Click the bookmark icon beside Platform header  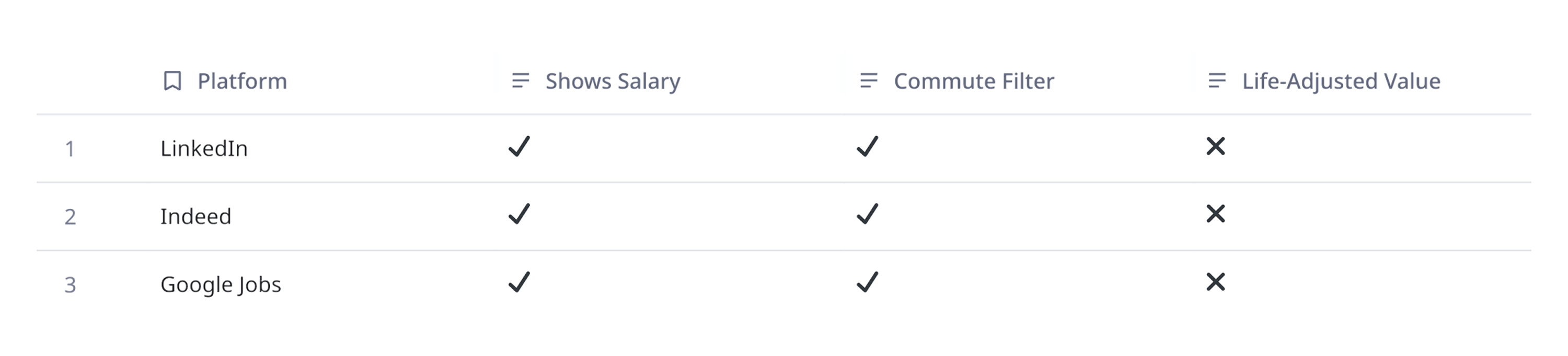tap(172, 79)
